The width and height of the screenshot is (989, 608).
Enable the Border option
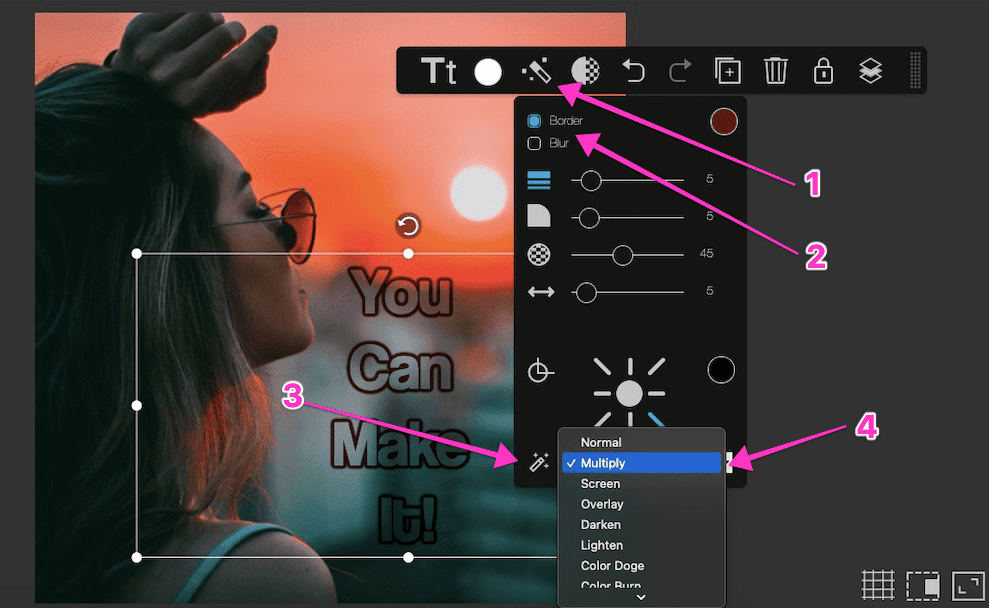(534, 121)
